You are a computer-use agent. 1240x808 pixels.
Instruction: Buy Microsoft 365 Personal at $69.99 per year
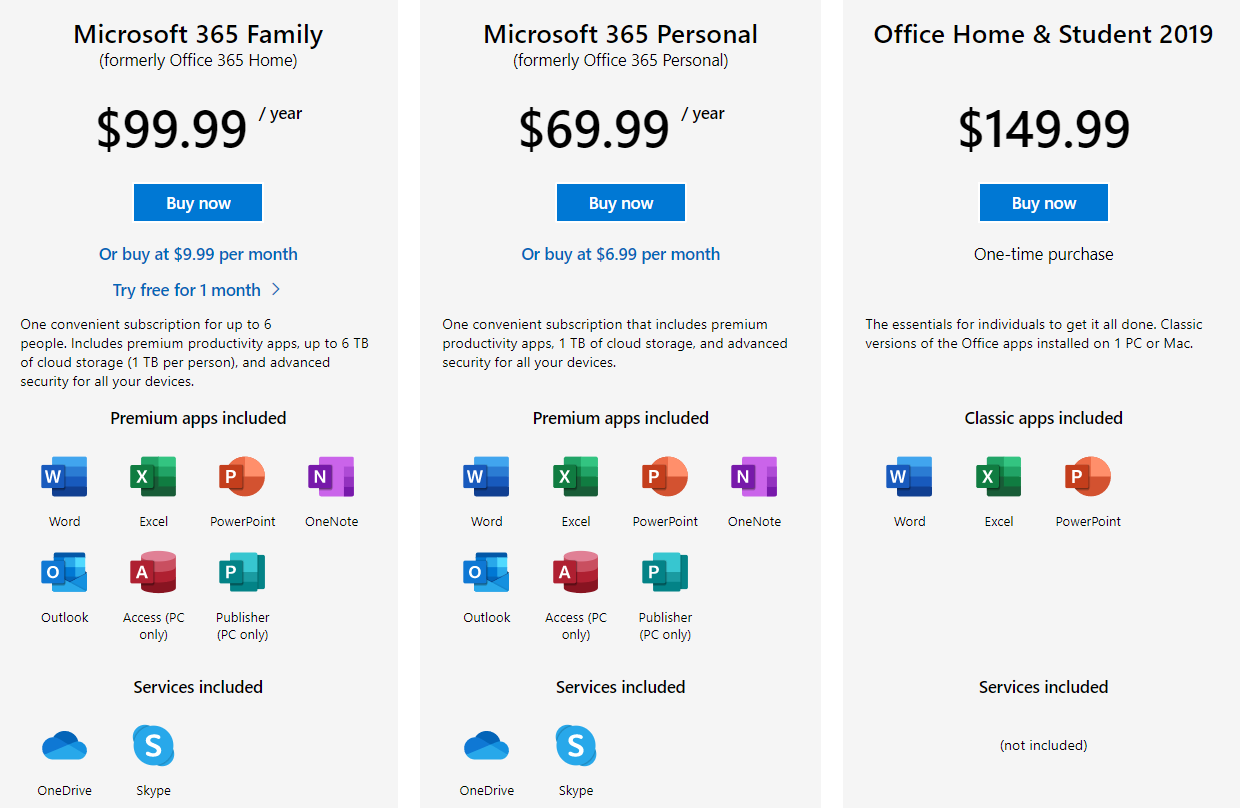tap(621, 203)
